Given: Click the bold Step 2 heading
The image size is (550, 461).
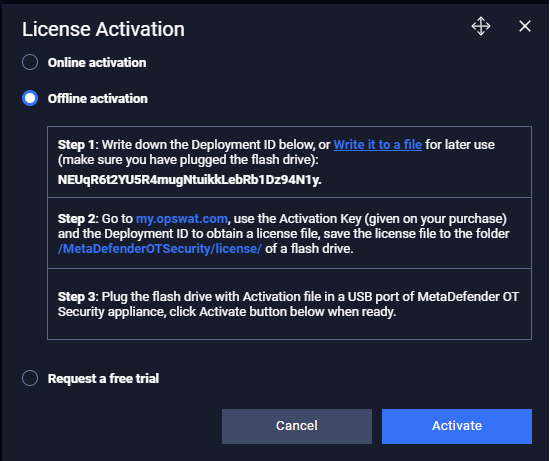Looking at the screenshot, I should (76, 219).
